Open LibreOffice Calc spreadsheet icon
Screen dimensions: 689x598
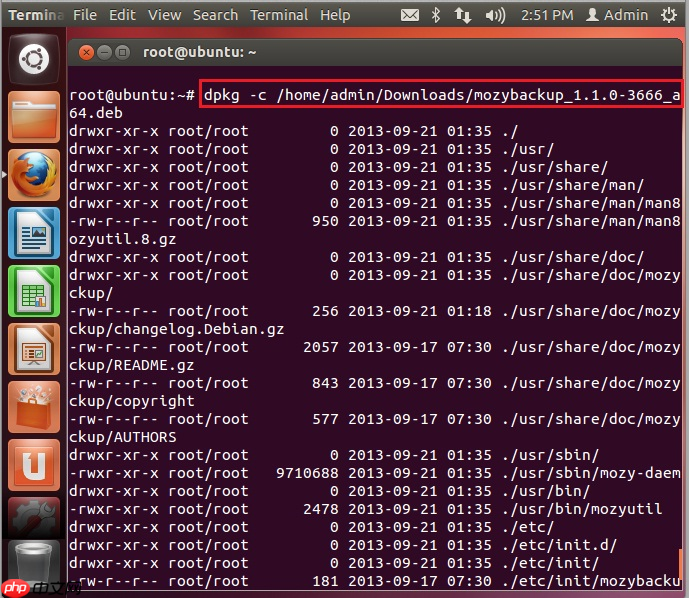(x=34, y=291)
